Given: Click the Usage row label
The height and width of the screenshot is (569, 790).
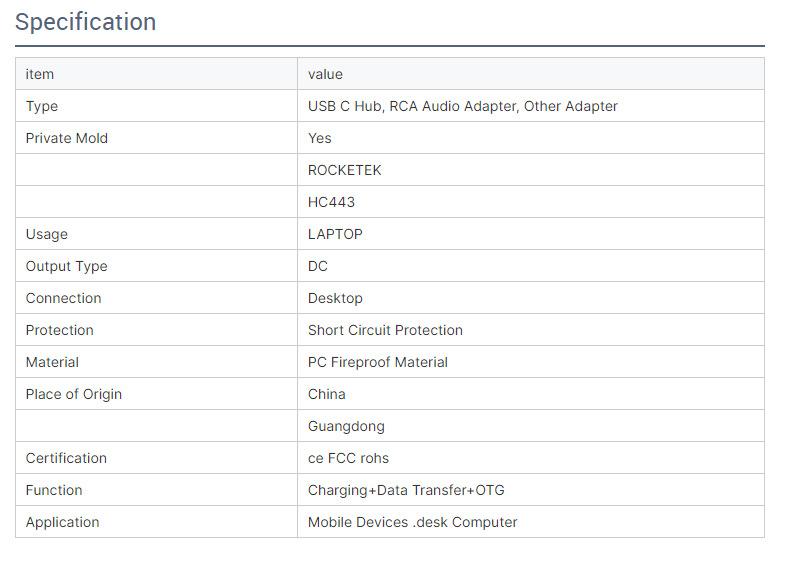Looking at the screenshot, I should (47, 234).
